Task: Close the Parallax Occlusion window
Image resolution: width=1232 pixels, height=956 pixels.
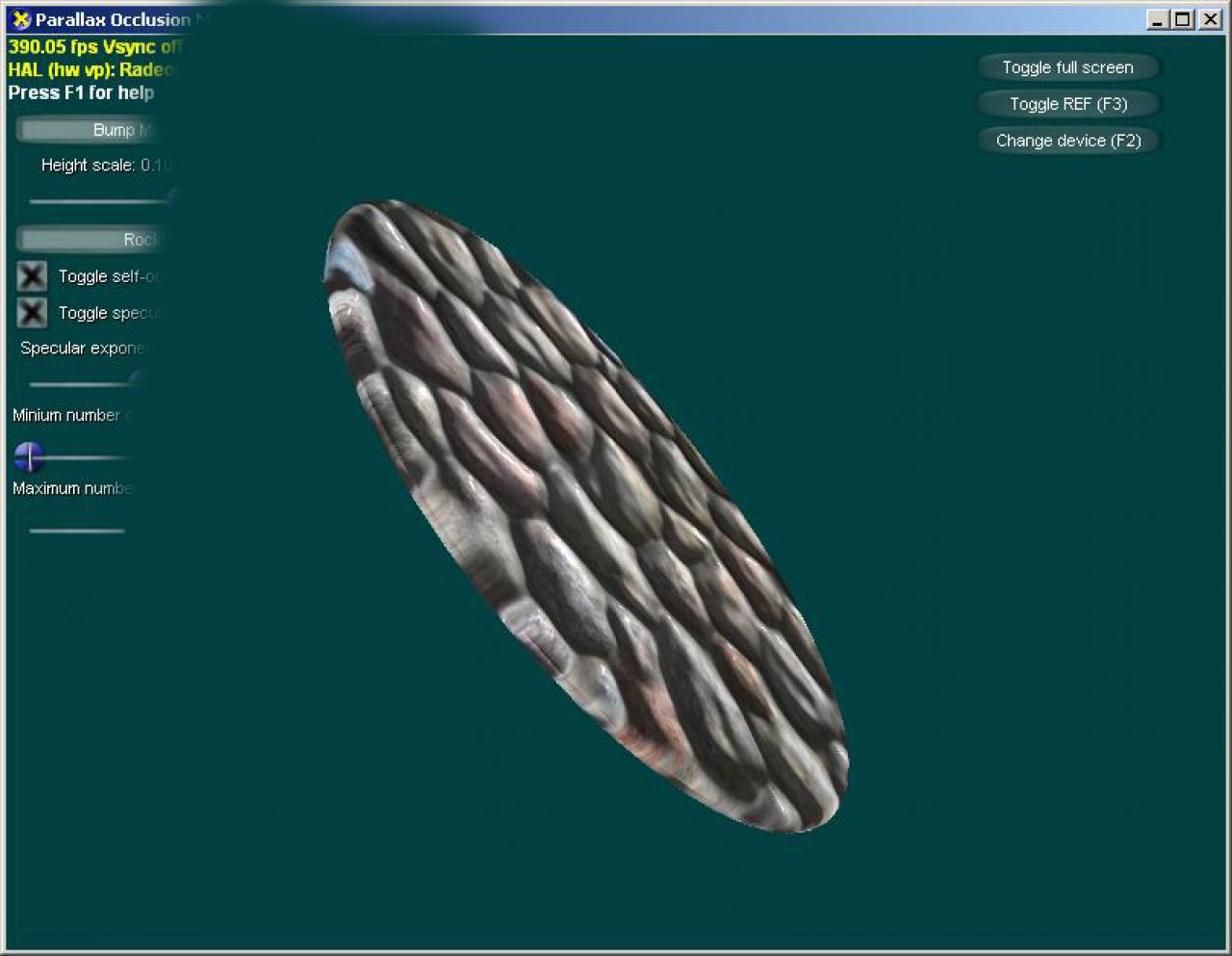Action: (1210, 19)
